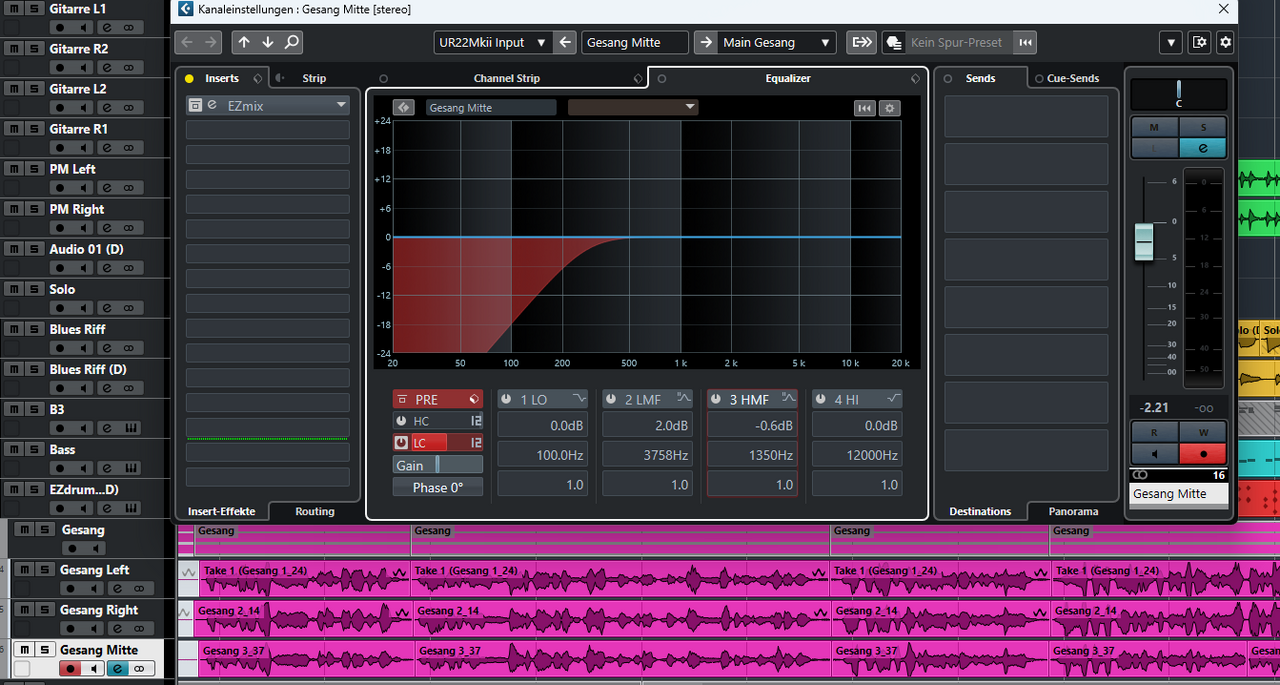Click channel name field Gesang Mitte in toolbar
Image resolution: width=1280 pixels, height=685 pixels.
(x=635, y=42)
